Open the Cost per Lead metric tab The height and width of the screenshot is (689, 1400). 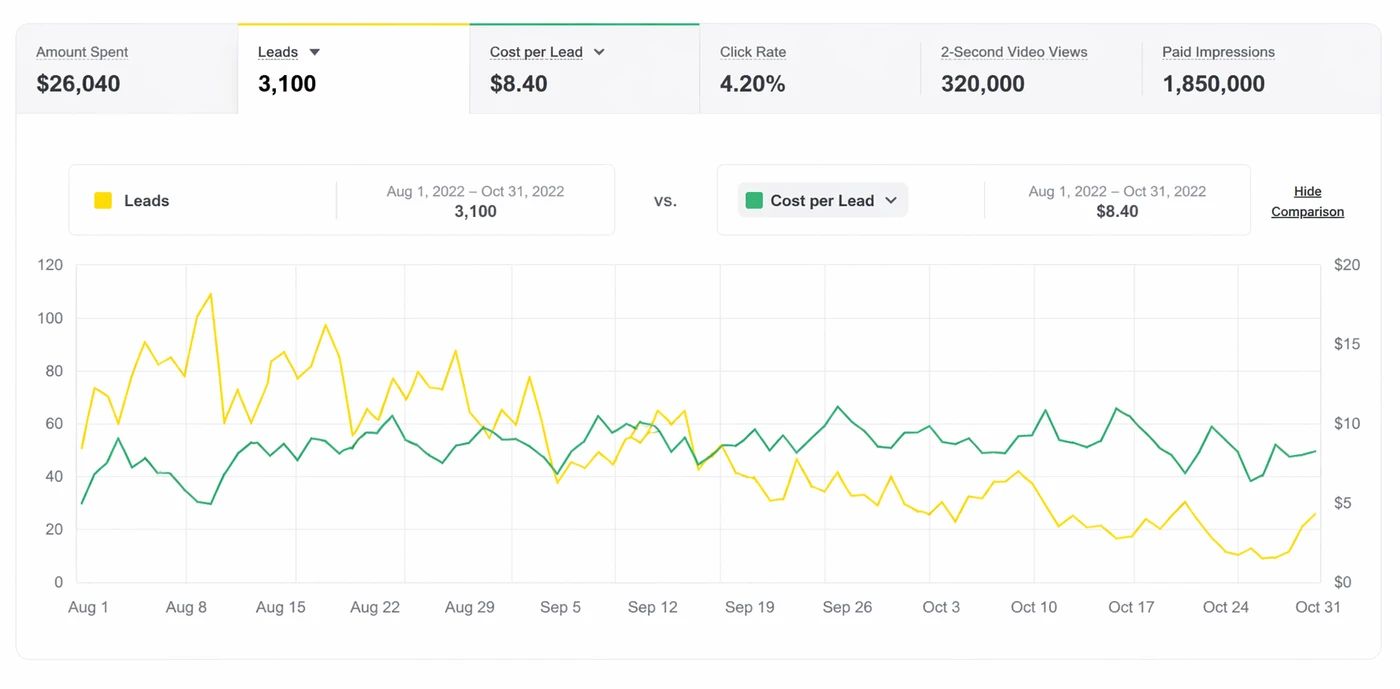click(584, 69)
